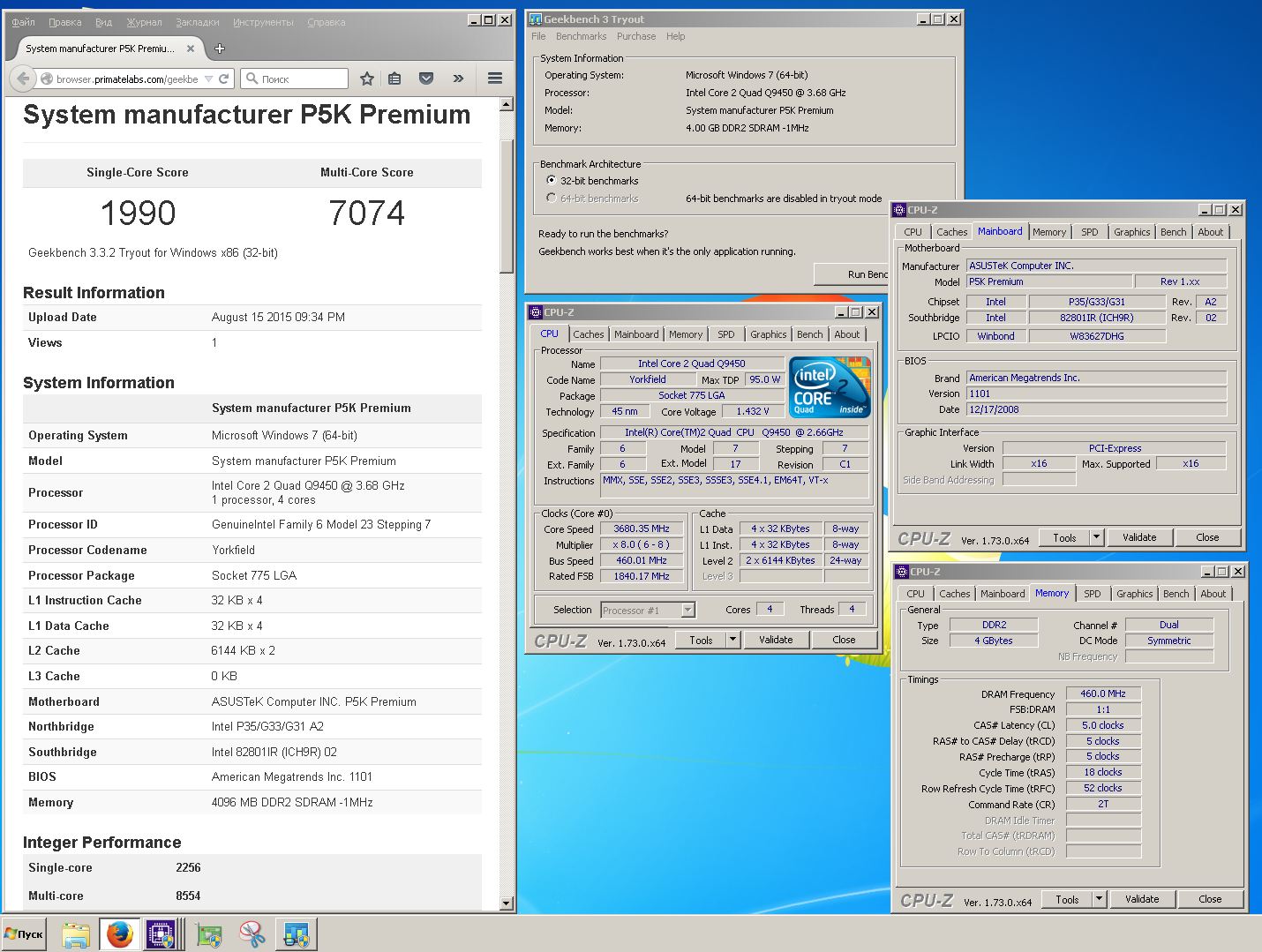Select About tab in Mainboard window
The width and height of the screenshot is (1262, 952).
[1211, 232]
